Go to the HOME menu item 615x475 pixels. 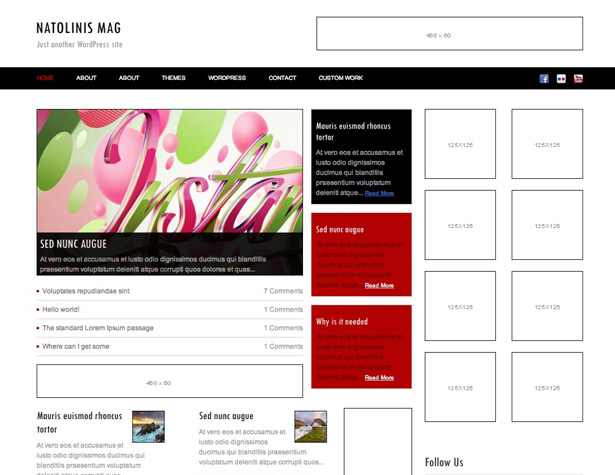[45, 78]
